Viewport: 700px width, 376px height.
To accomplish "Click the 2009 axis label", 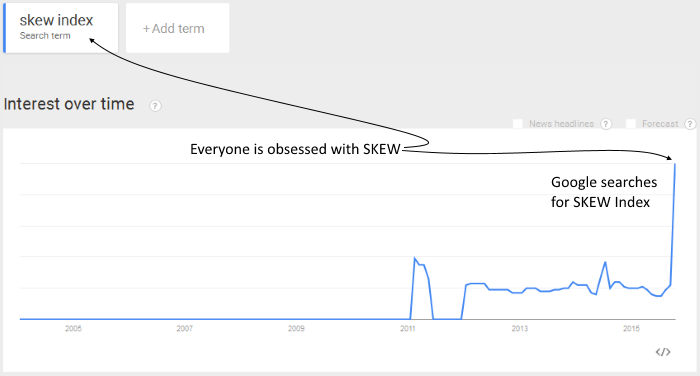I will tap(296, 329).
